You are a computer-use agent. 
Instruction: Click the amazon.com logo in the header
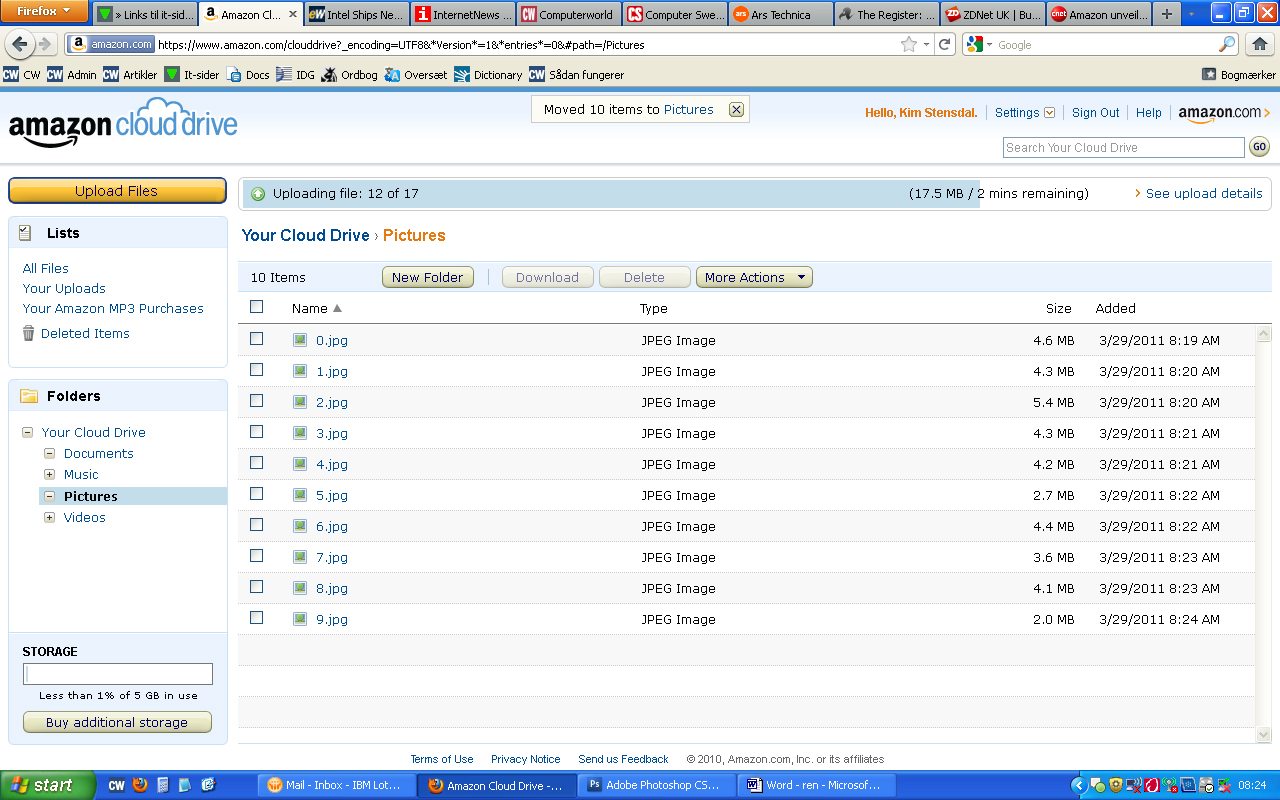point(1224,114)
